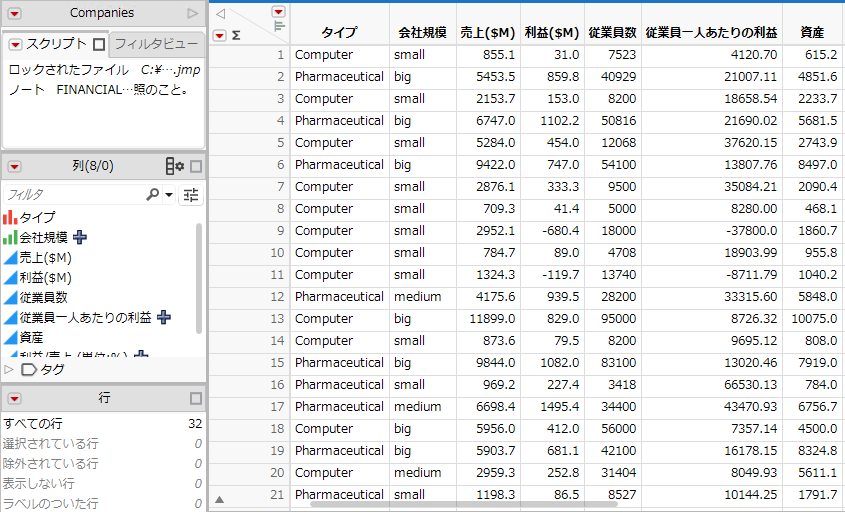845x512 pixels.
Task: Click the タグ label icon
Action: 29,369
